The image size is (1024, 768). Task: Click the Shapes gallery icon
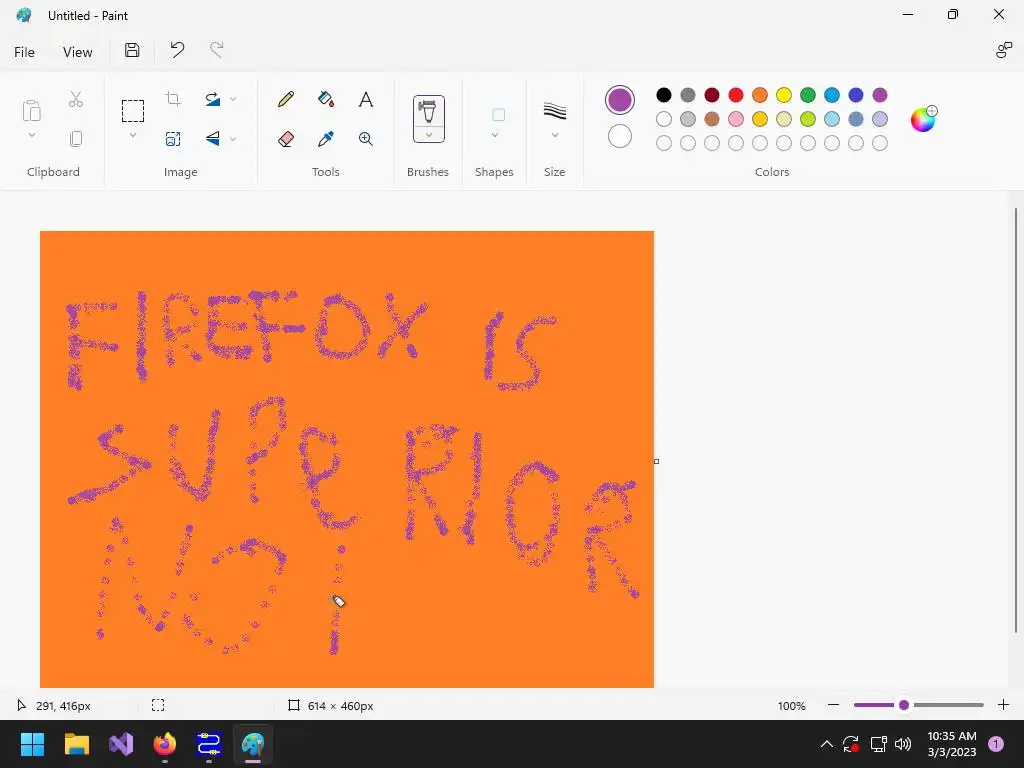498,115
